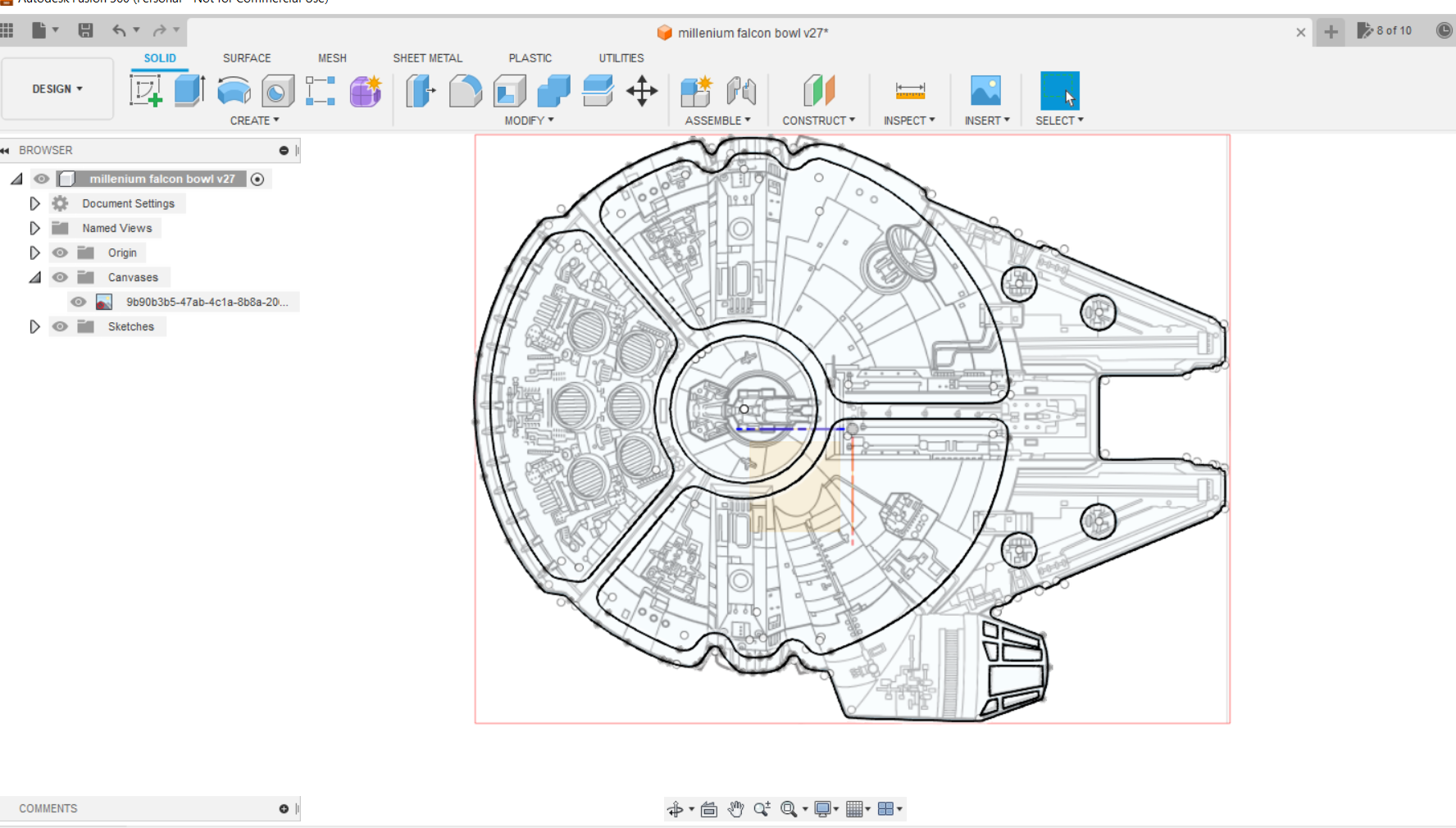This screenshot has height=828, width=1456.
Task: Select the Pan hand tool
Action: tap(735, 809)
